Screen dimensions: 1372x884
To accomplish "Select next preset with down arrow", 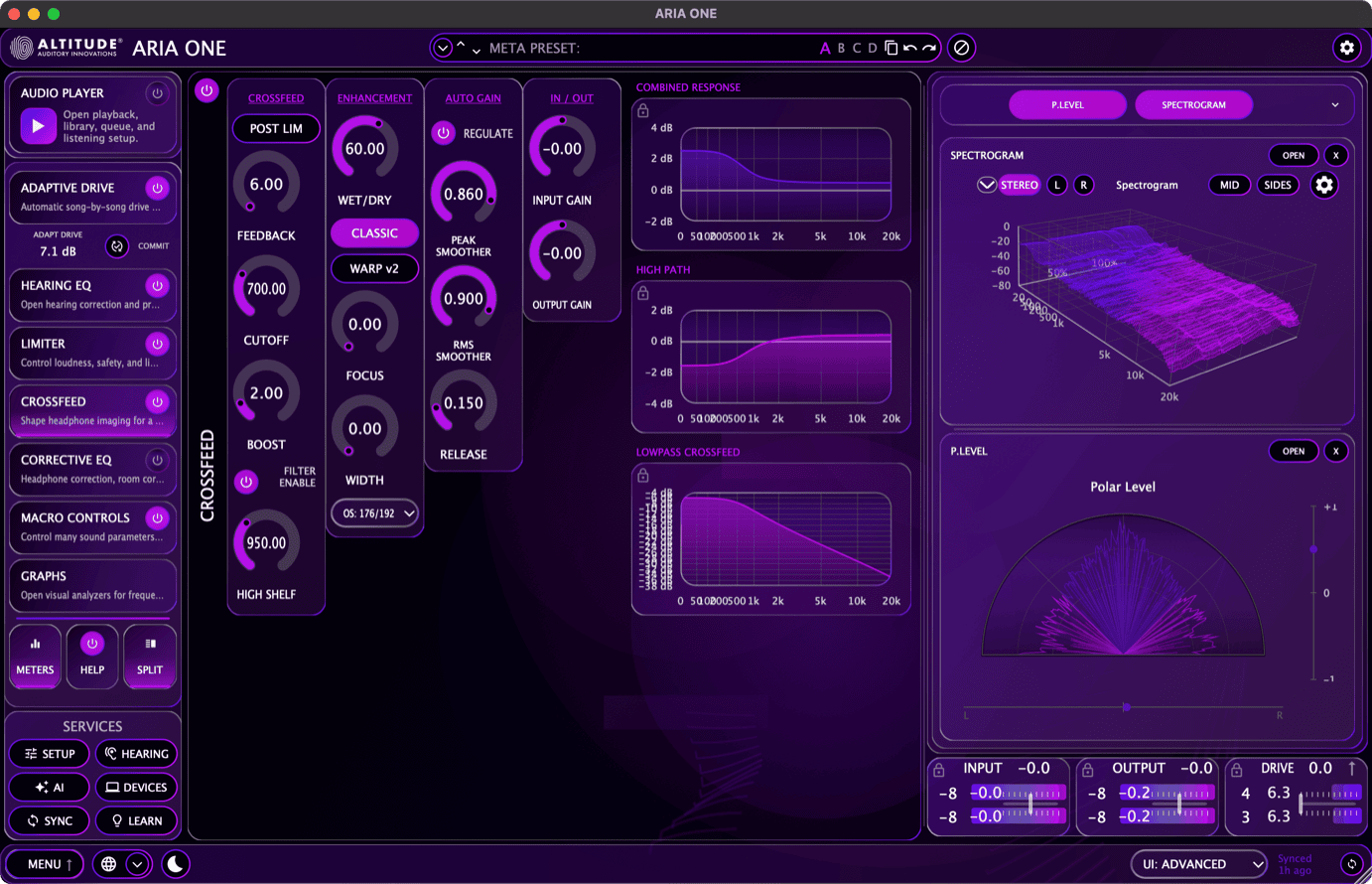I will point(477,51).
